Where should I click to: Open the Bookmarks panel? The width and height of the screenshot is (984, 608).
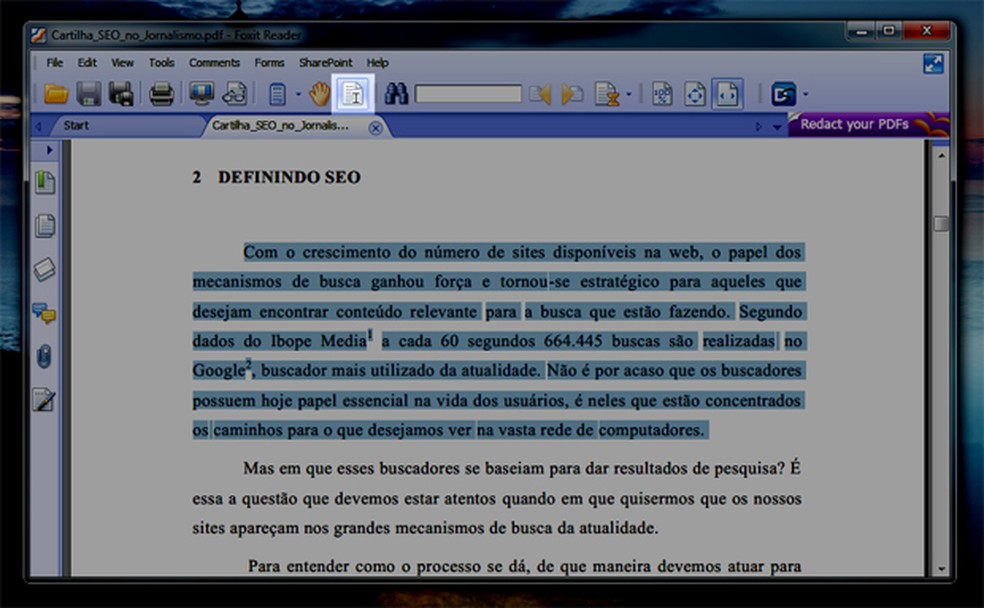[45, 183]
